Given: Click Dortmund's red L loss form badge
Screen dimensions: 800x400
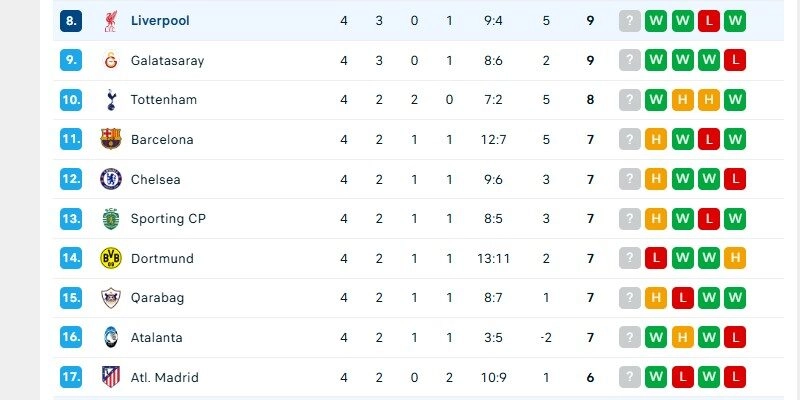Looking at the screenshot, I should coord(656,258).
